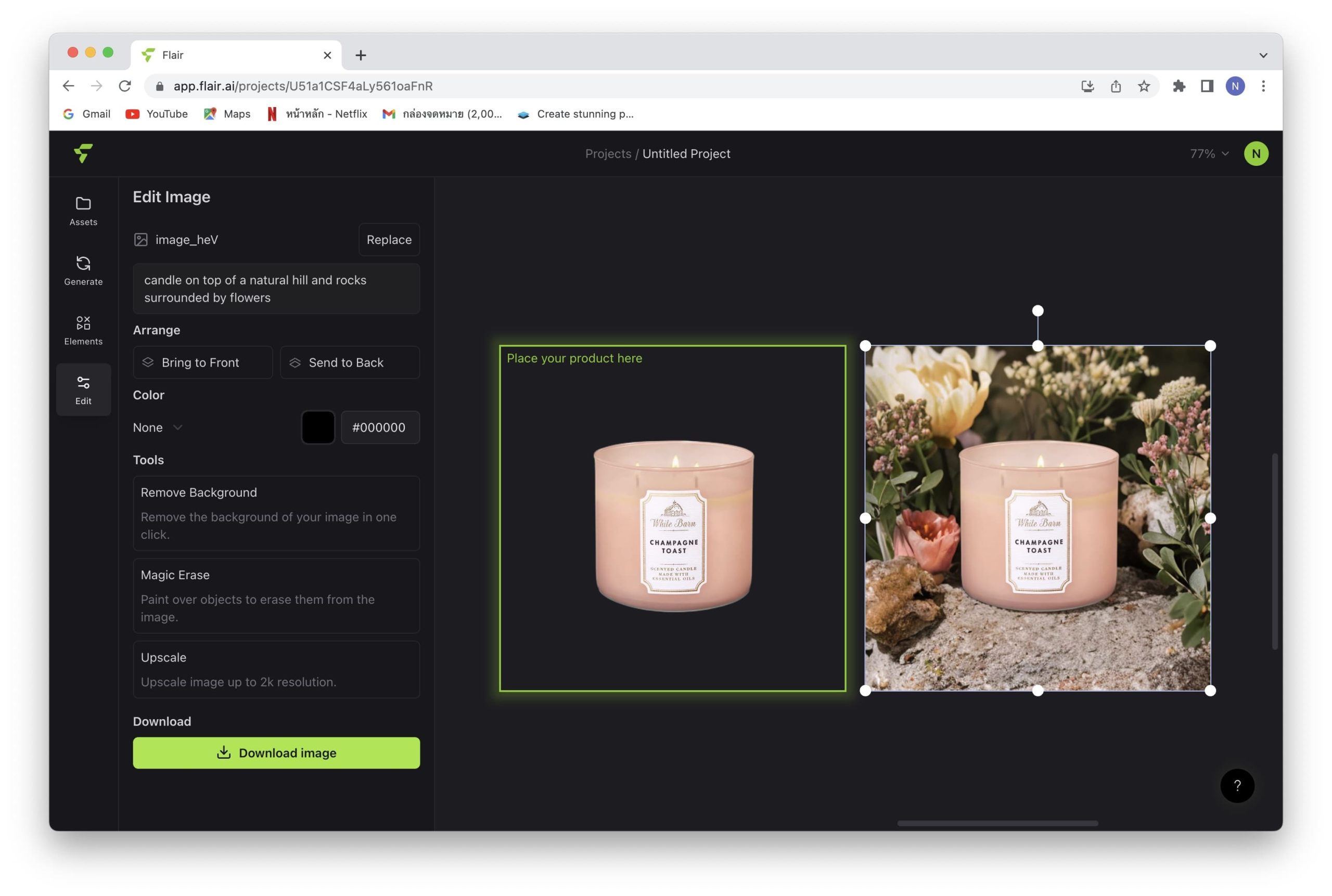Open the Assets panel icon
The height and width of the screenshot is (896, 1332).
coord(83,211)
